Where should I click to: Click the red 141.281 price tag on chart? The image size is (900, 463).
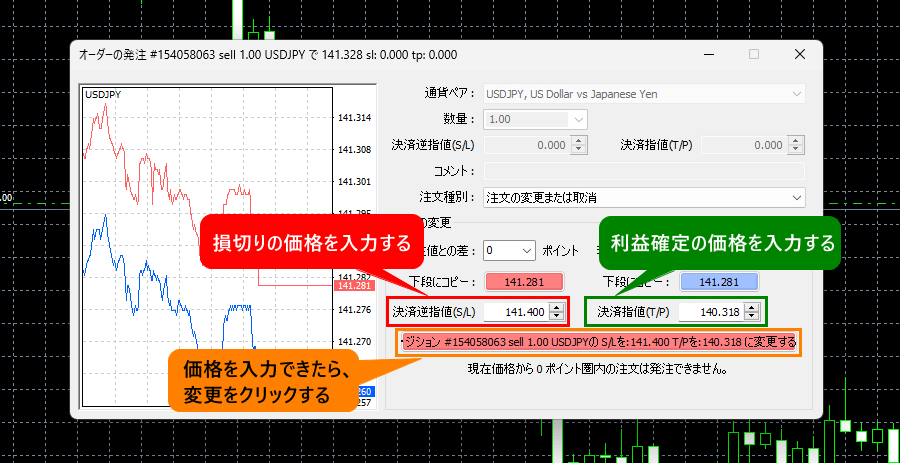(x=354, y=286)
